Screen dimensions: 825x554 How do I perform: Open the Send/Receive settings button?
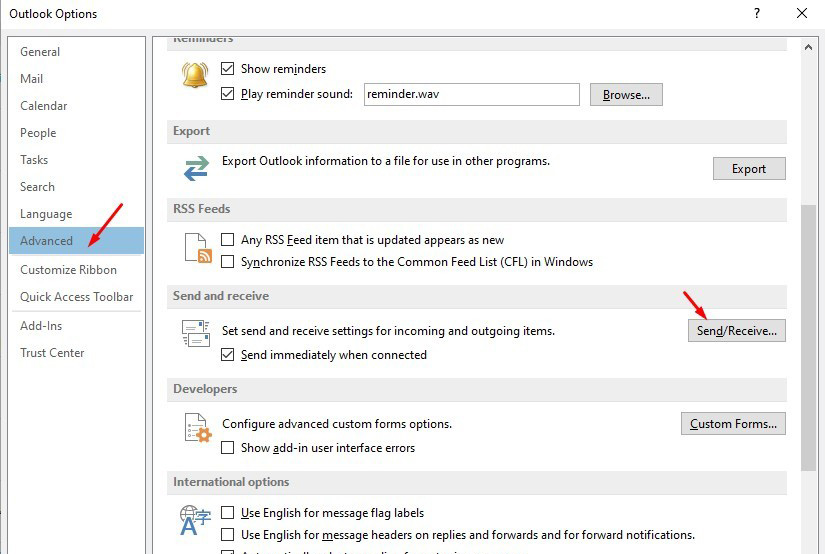(736, 331)
